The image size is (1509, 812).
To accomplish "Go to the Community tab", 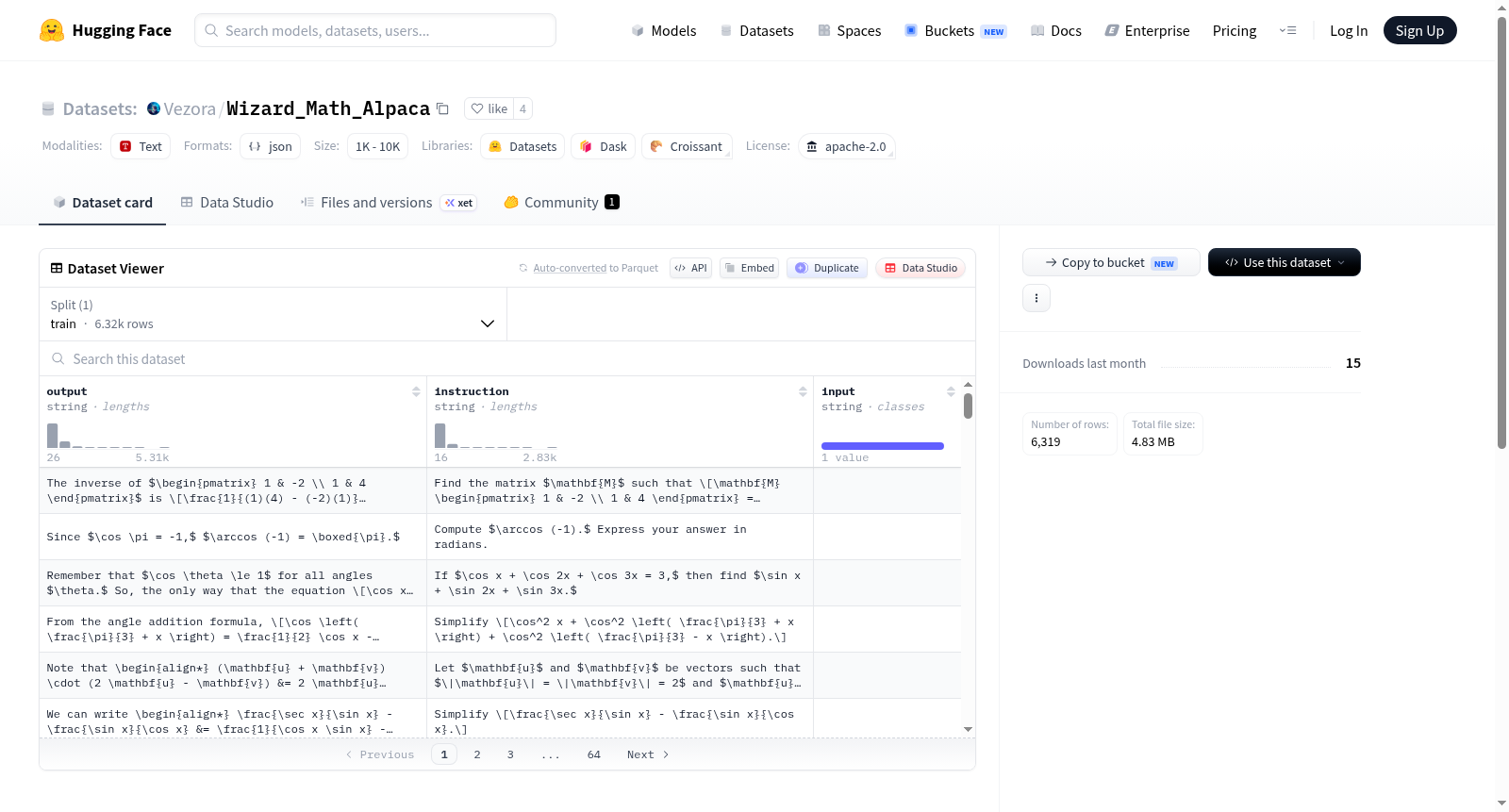I will [561, 202].
